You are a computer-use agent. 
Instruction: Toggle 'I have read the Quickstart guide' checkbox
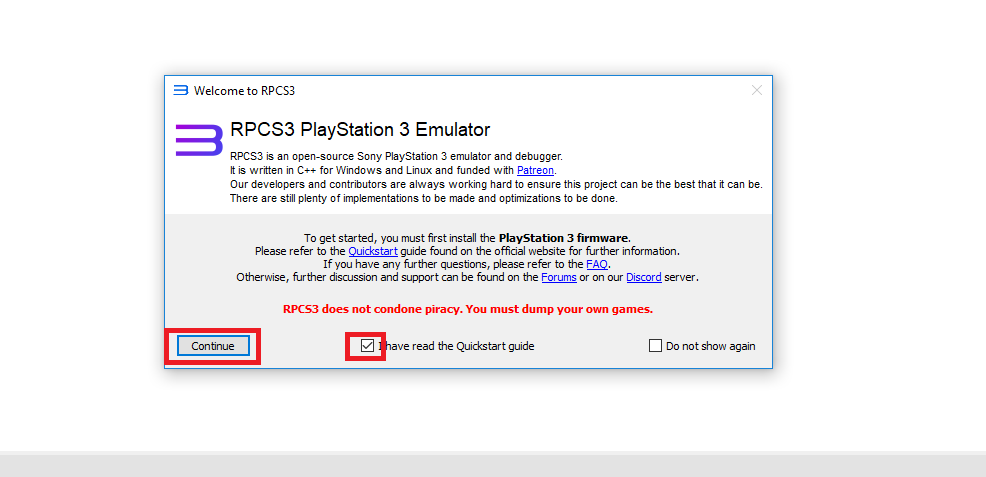[x=367, y=346]
